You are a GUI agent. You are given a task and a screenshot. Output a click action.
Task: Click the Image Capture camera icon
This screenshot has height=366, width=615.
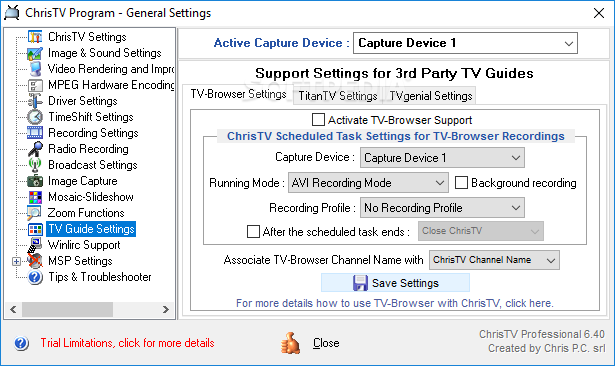(35, 181)
